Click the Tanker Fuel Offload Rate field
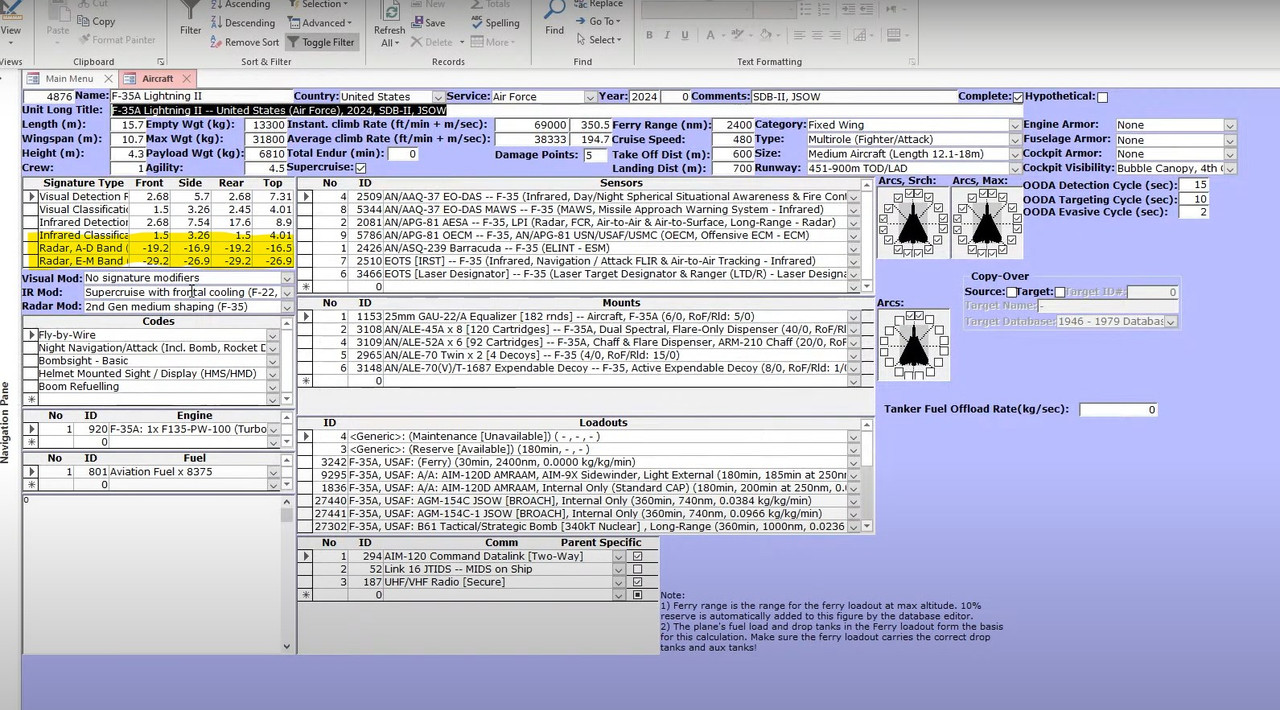1280x710 pixels. tap(1118, 410)
